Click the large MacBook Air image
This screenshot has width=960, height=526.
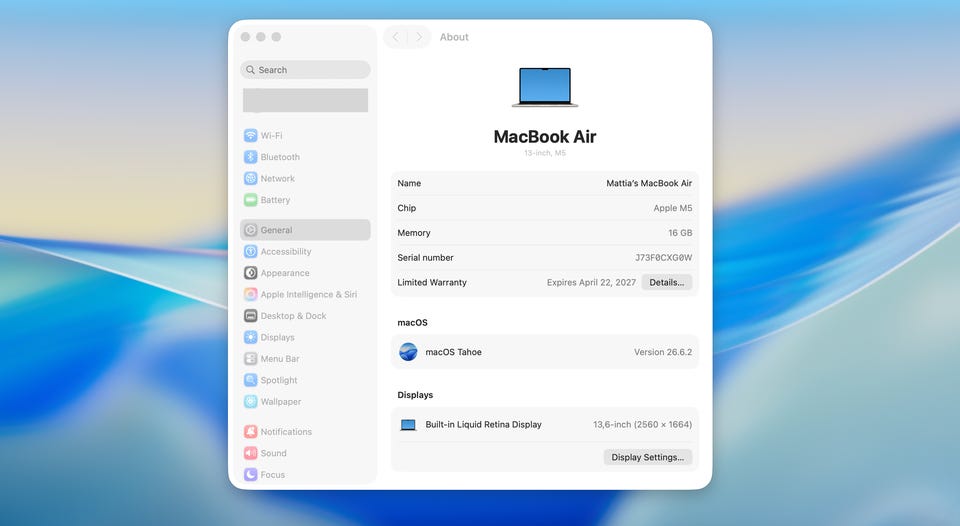[545, 87]
